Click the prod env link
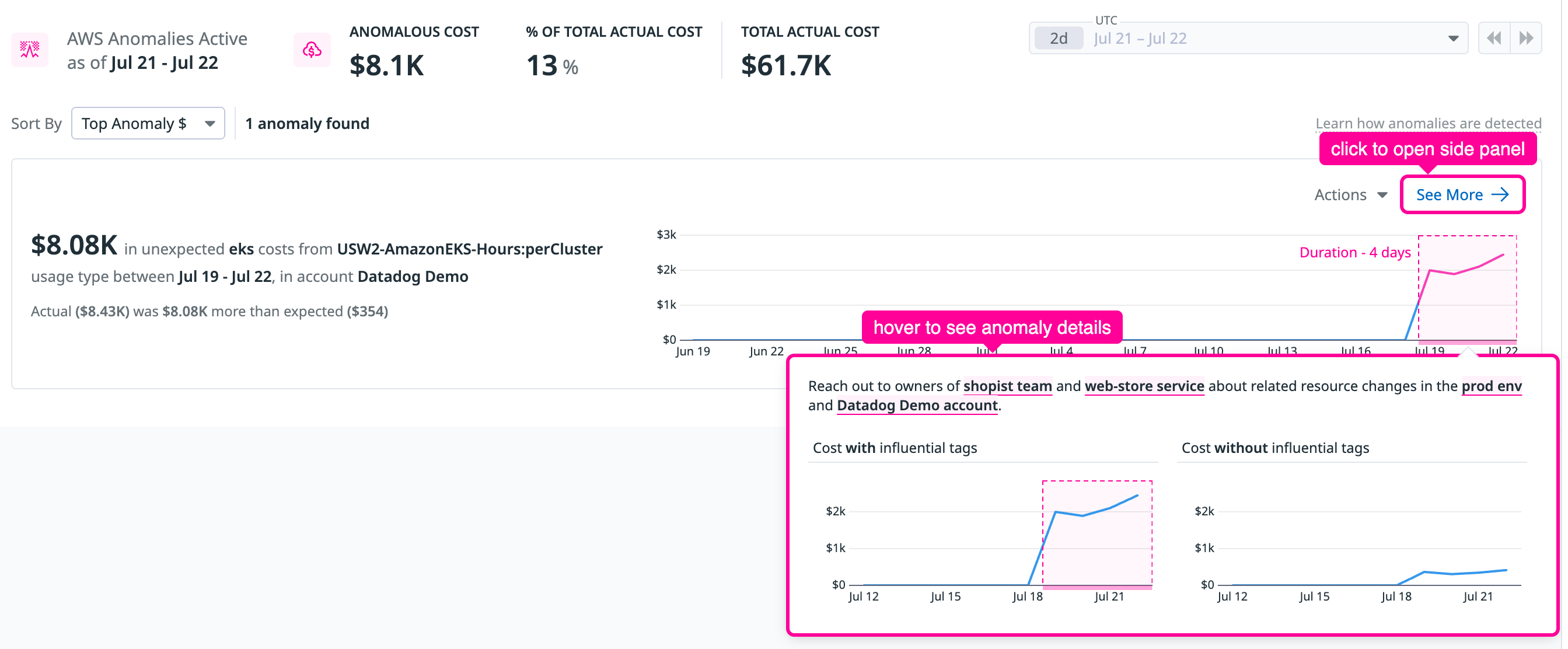 coord(1492,386)
